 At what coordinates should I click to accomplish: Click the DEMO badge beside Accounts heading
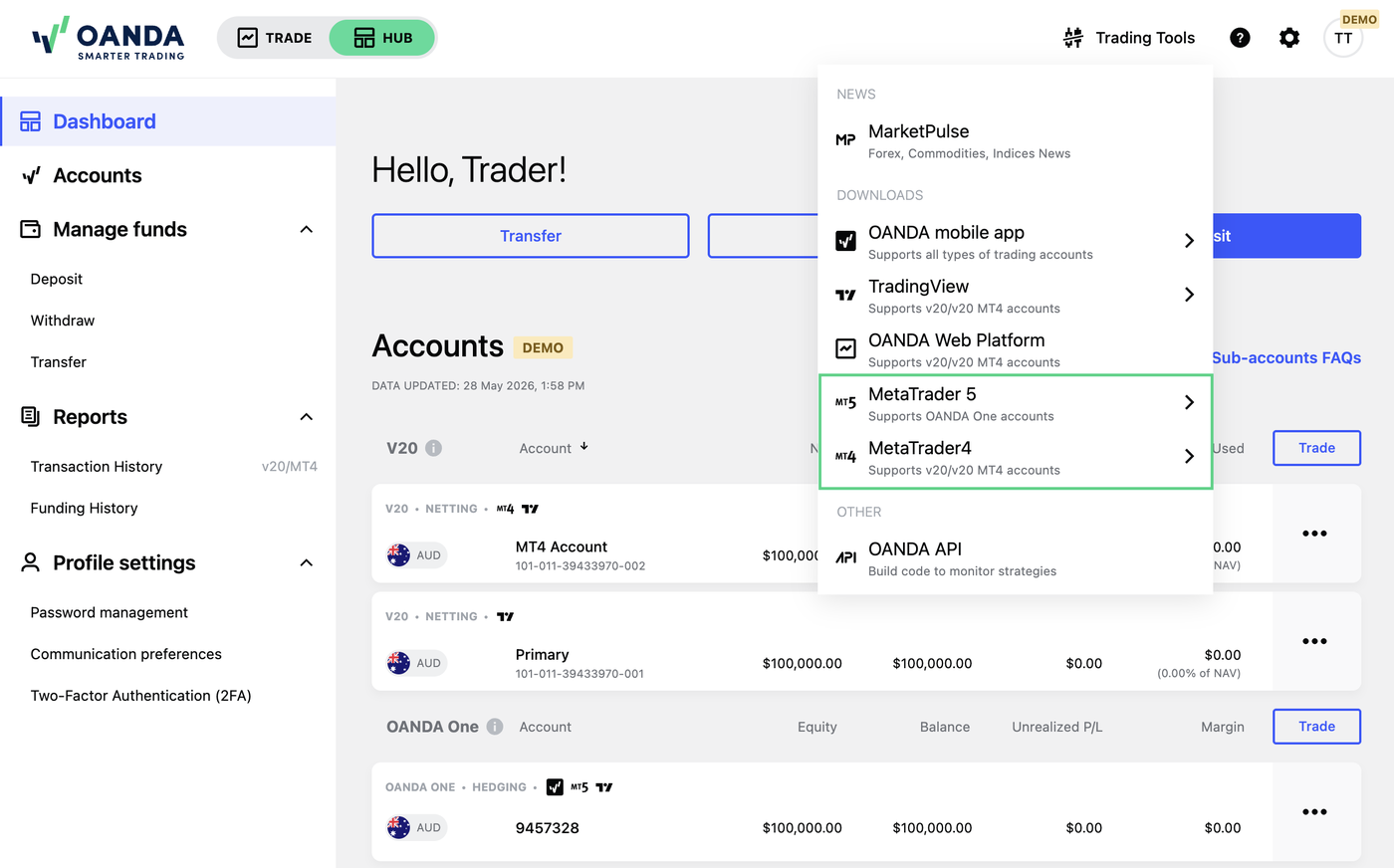[543, 347]
